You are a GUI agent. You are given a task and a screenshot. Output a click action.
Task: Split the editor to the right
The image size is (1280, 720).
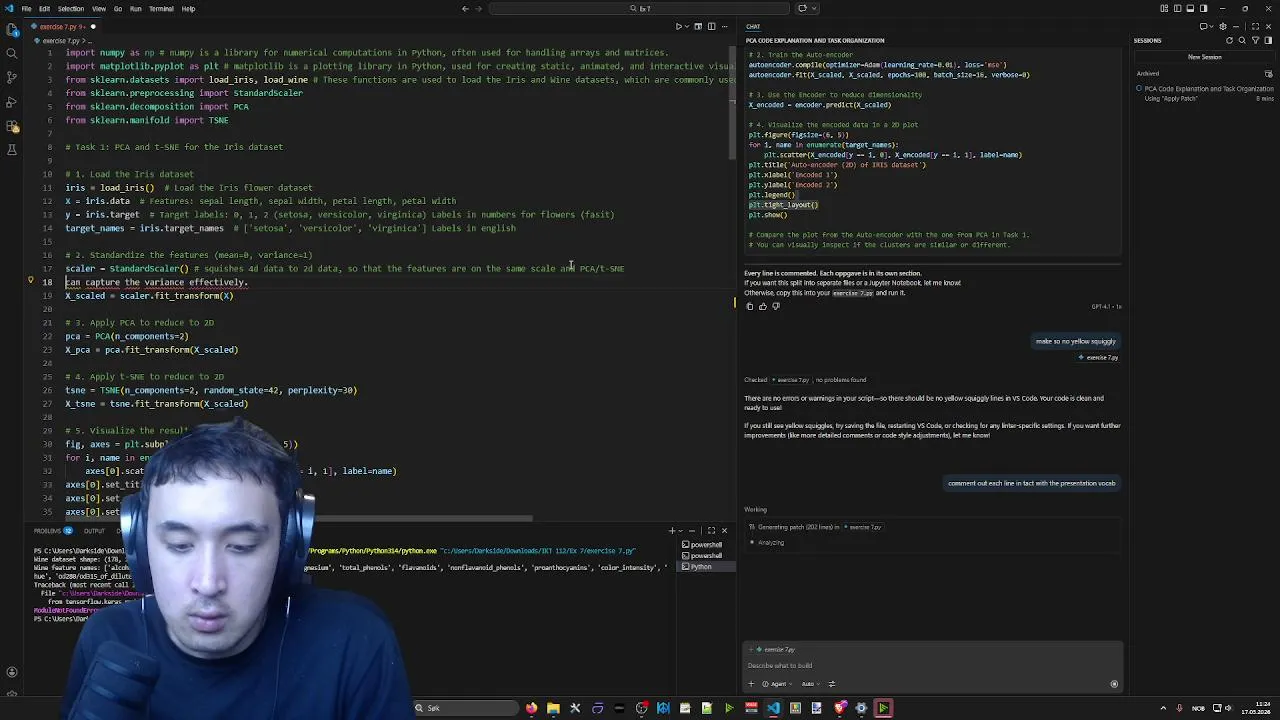(x=711, y=26)
